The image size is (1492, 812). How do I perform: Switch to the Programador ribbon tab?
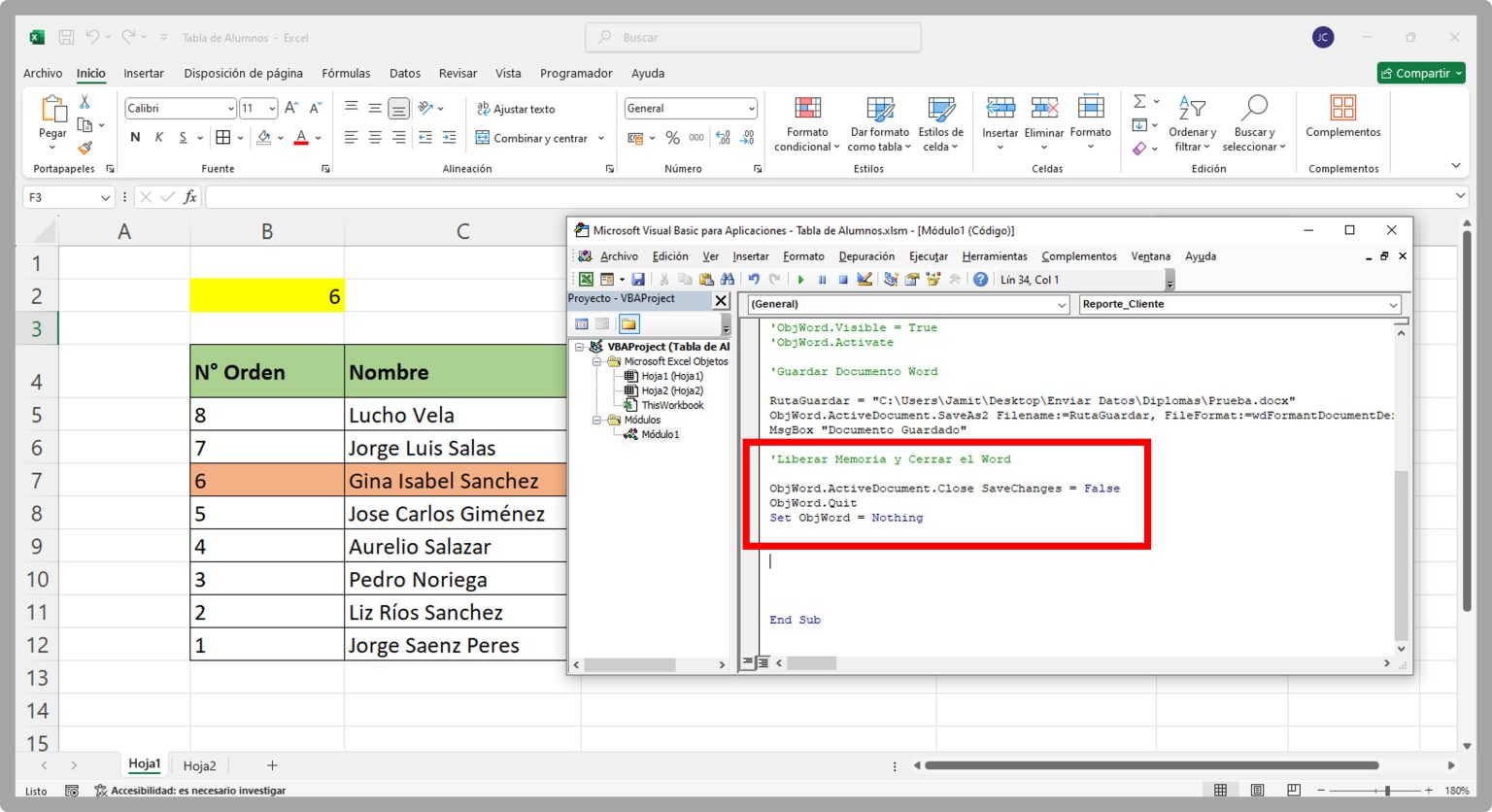[x=576, y=73]
